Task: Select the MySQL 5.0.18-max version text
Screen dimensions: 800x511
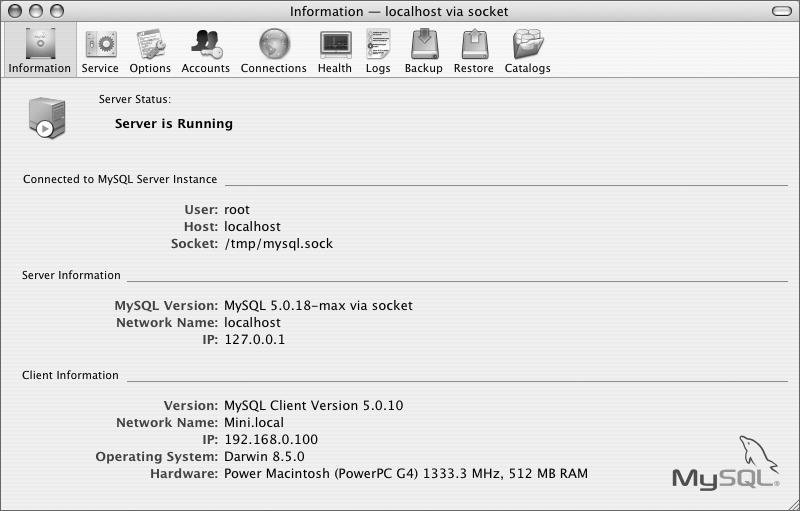Action: click(x=318, y=306)
